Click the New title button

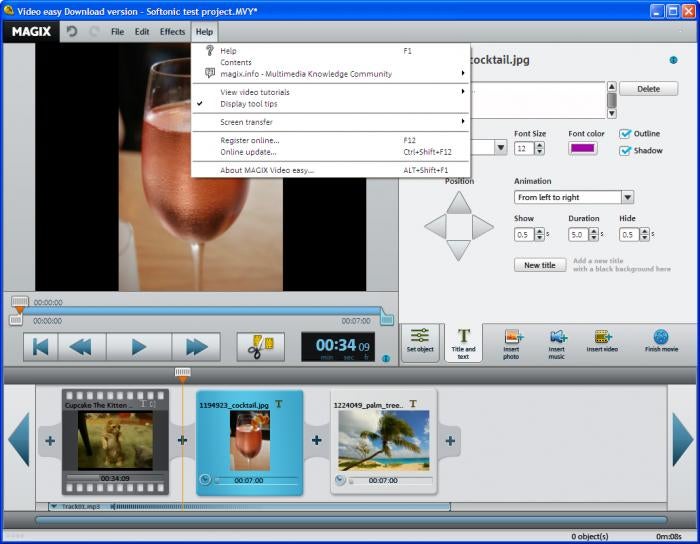click(539, 265)
